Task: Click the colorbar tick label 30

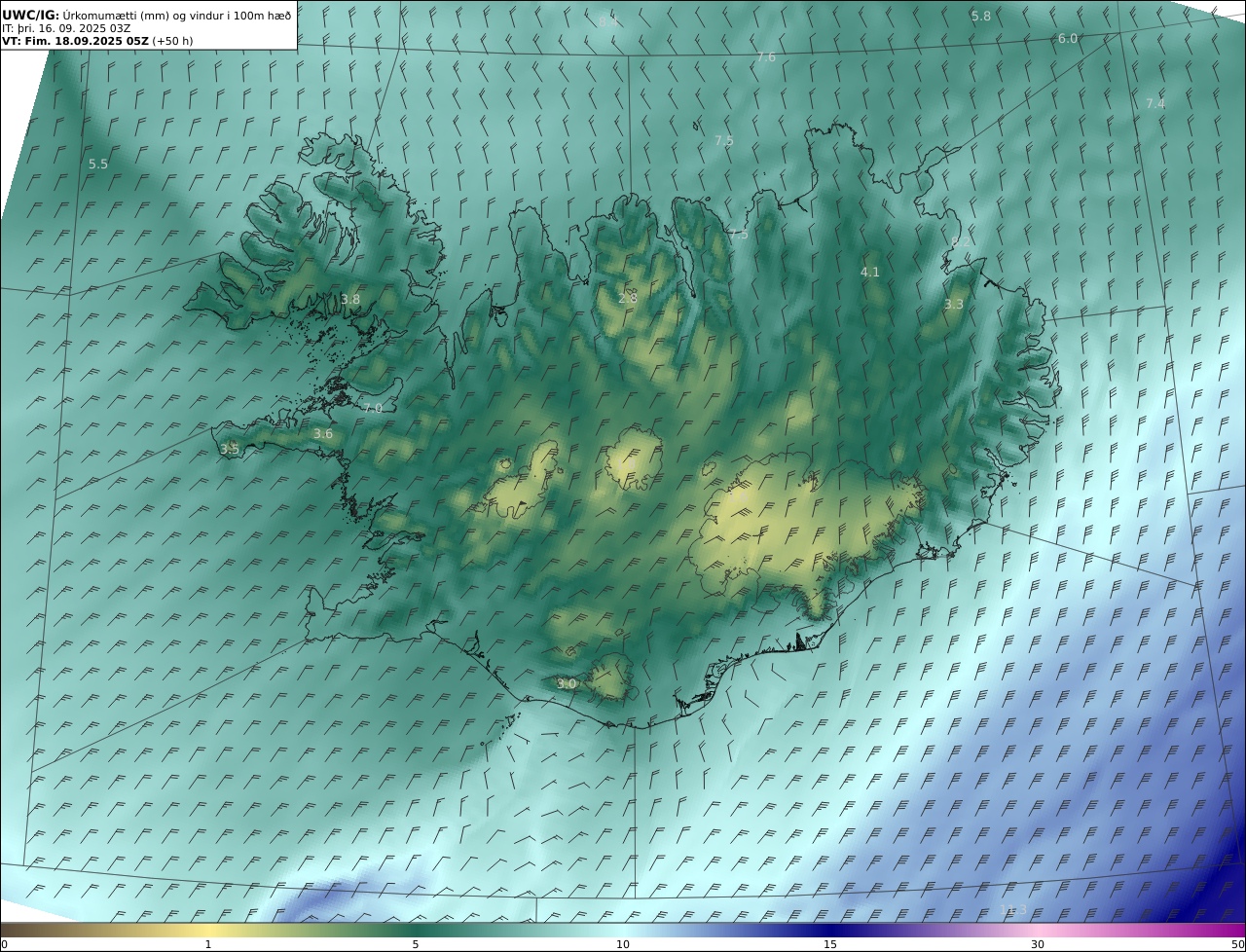Action: point(1038,944)
